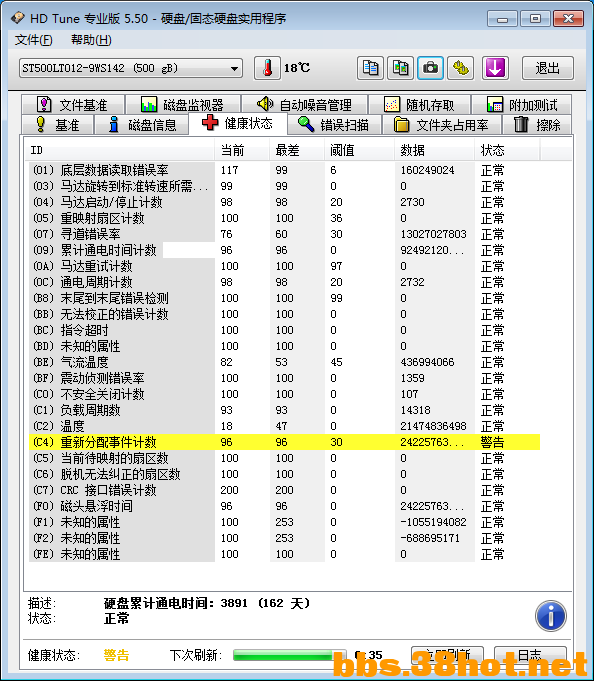
Task: Click the blue information icon
Action: pyautogui.click(x=551, y=616)
